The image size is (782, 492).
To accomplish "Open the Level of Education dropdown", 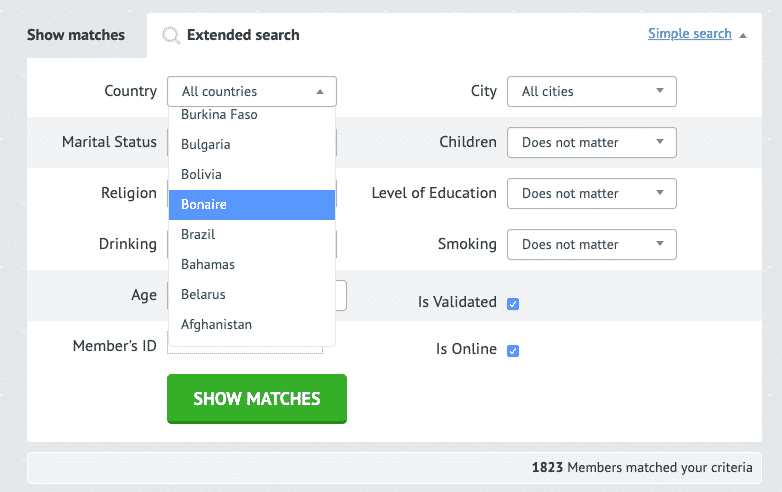I will tap(591, 193).
